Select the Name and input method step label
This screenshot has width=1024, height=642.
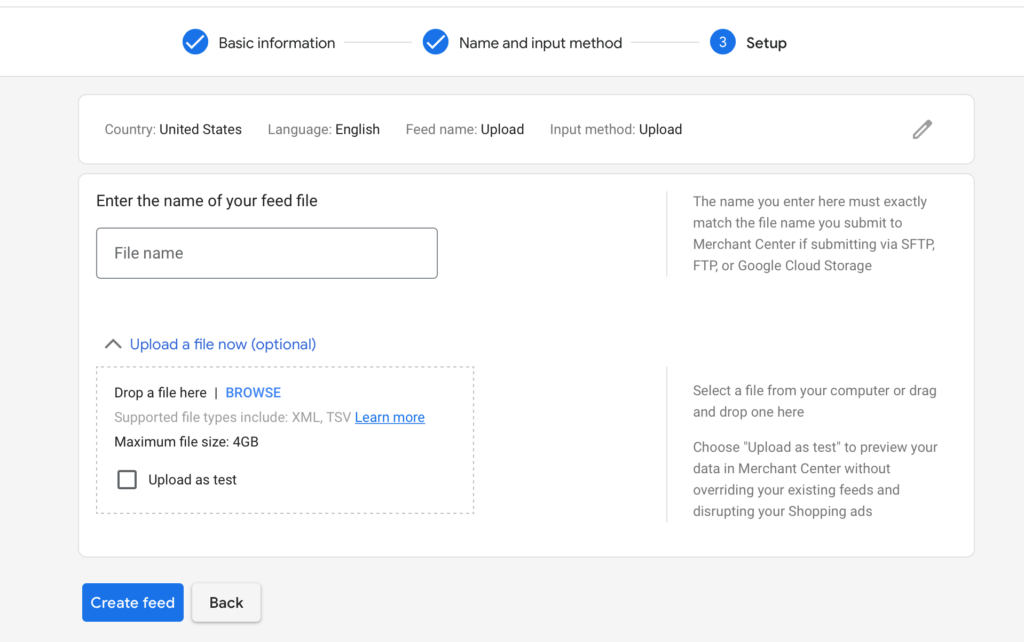[539, 42]
